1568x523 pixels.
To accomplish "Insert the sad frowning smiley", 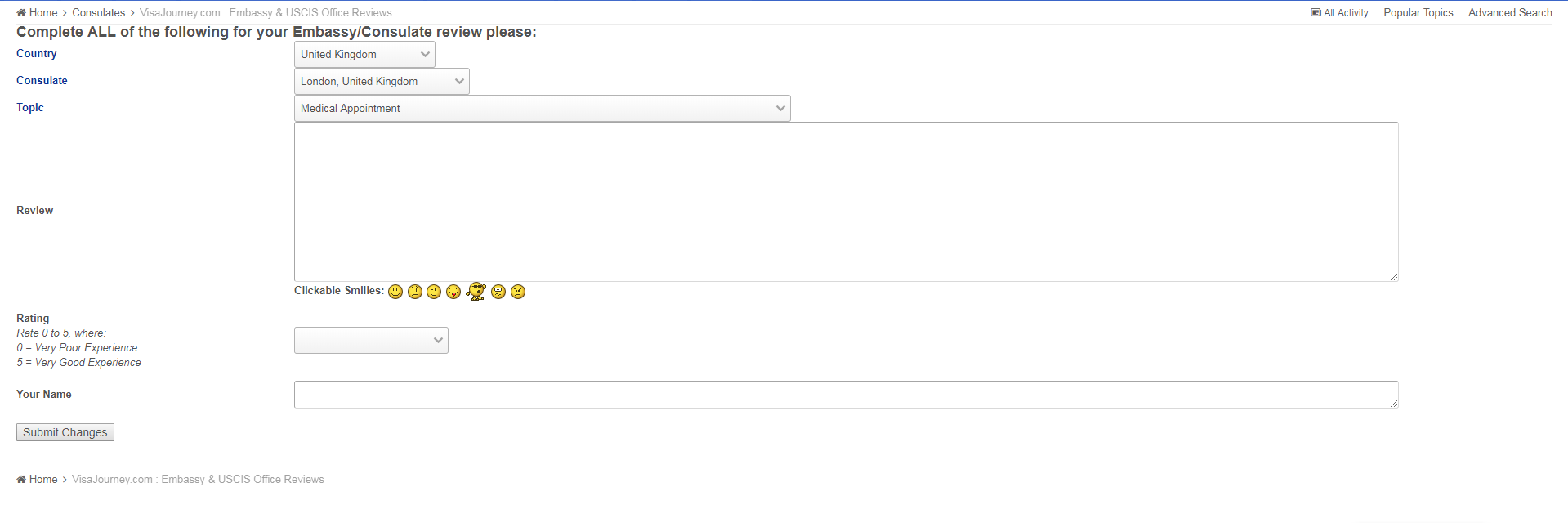I will [415, 292].
